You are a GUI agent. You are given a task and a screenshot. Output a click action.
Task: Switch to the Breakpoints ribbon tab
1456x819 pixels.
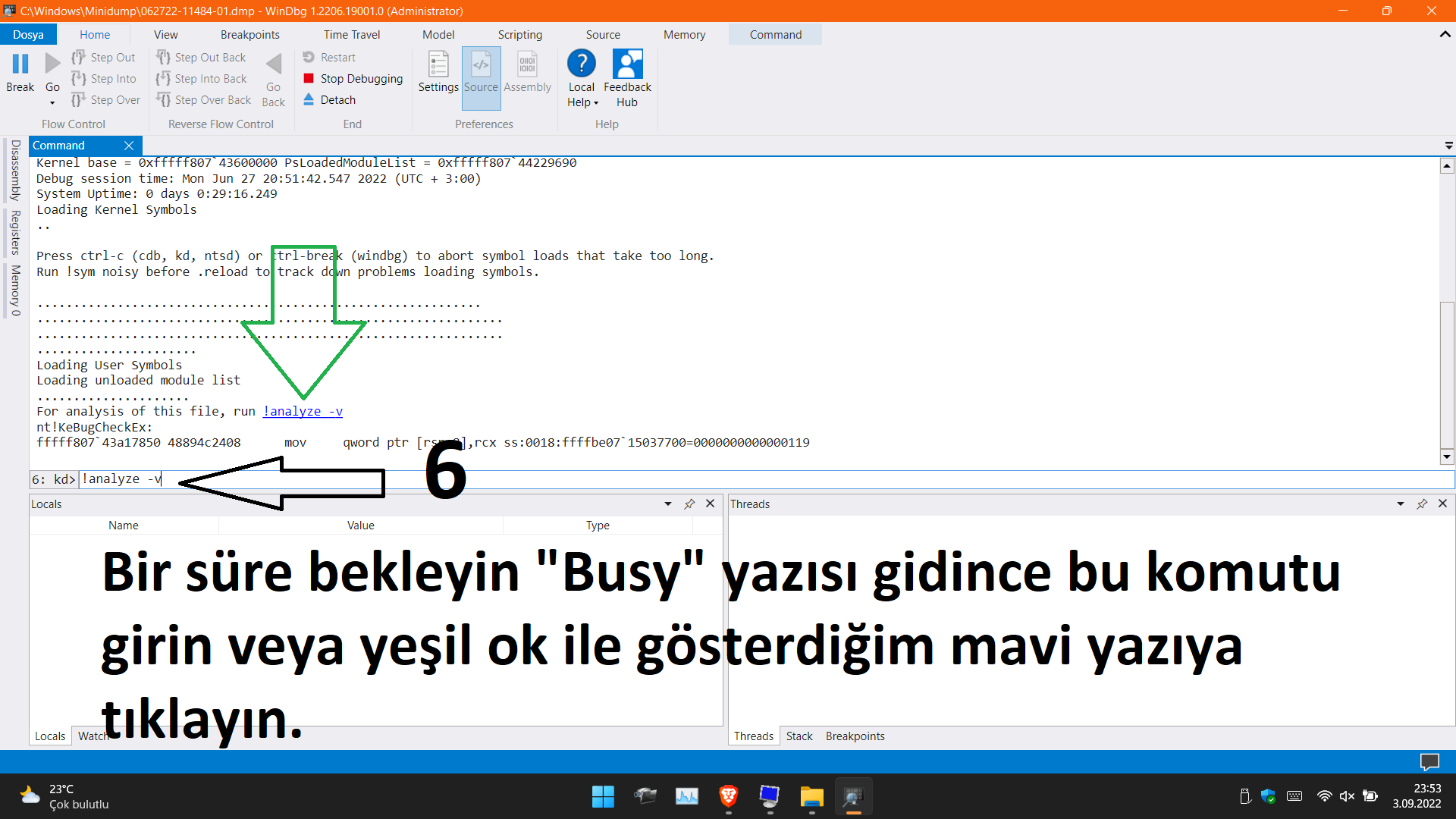pos(250,35)
